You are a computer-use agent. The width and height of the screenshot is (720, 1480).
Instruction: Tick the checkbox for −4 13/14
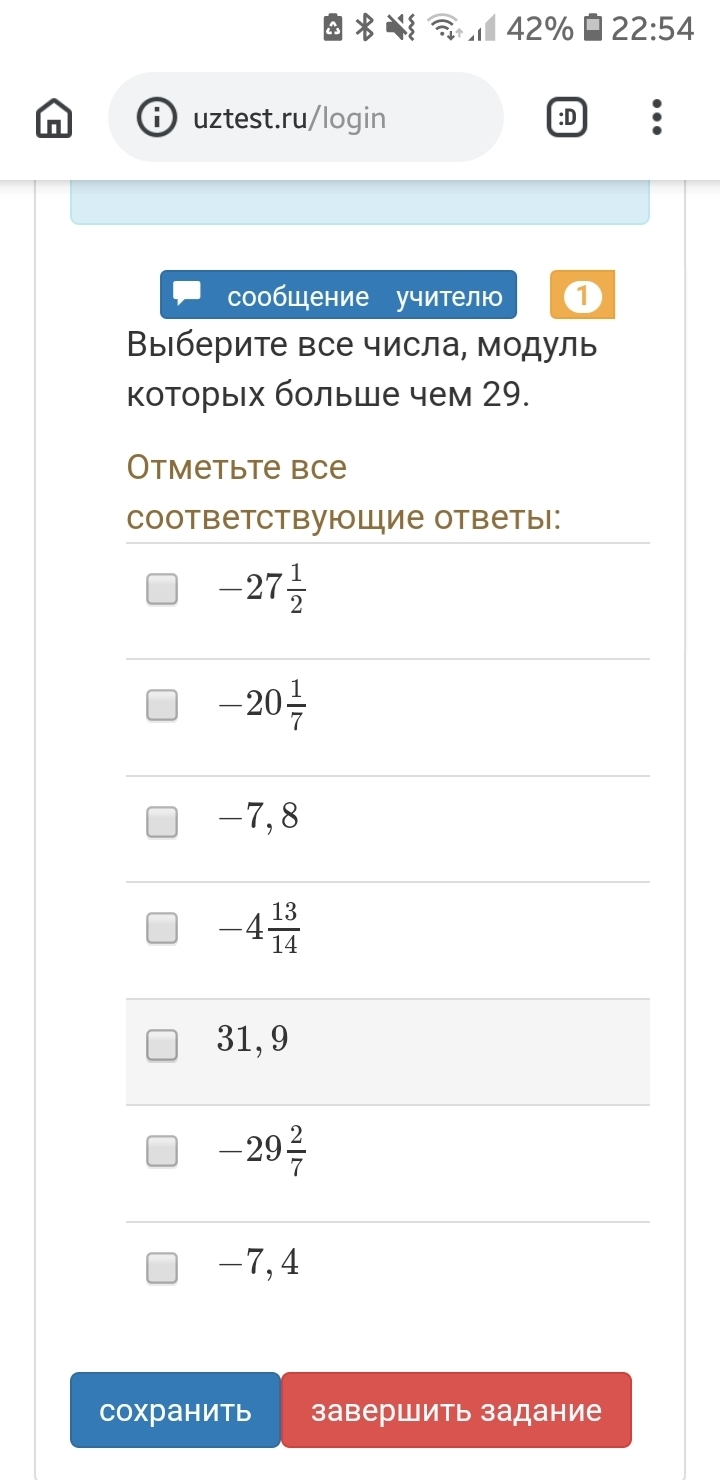162,929
